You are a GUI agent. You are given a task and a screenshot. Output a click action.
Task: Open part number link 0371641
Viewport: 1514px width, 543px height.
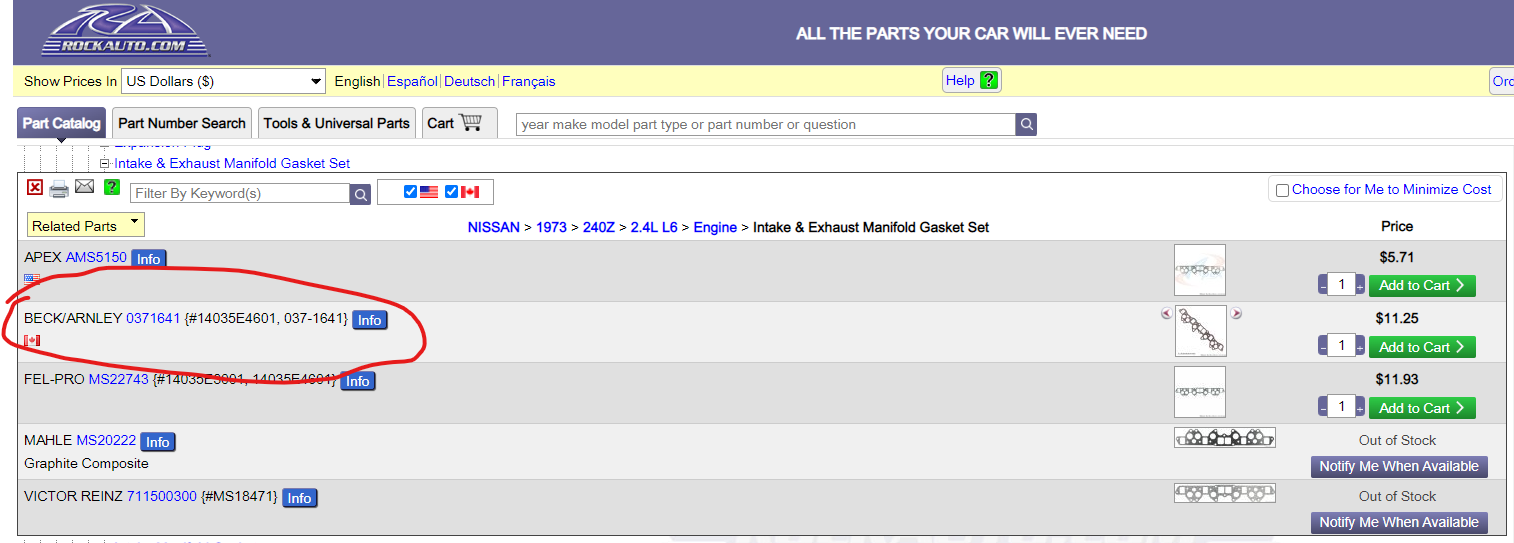(x=153, y=318)
